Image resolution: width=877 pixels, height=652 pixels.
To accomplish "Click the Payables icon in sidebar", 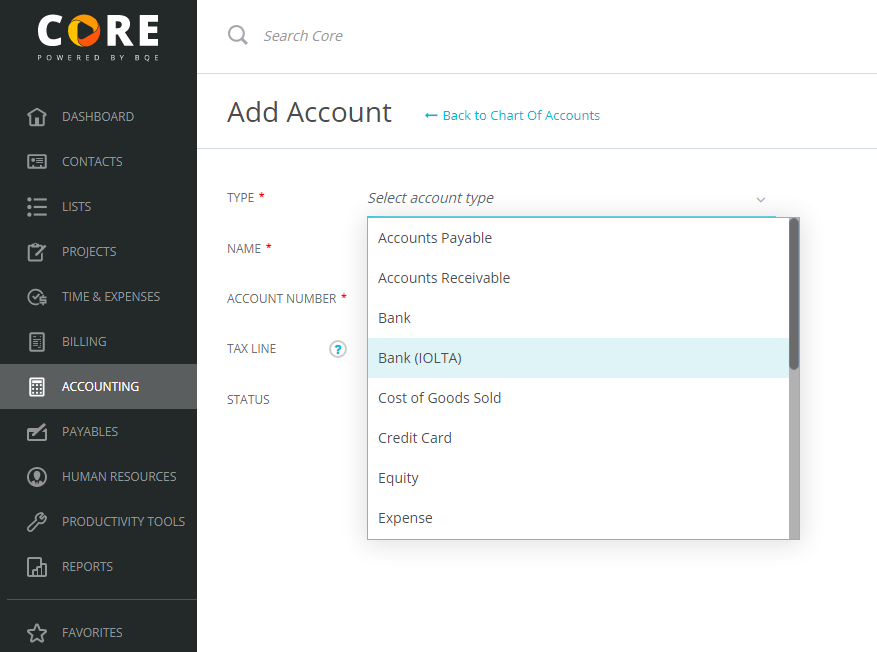I will click(37, 432).
